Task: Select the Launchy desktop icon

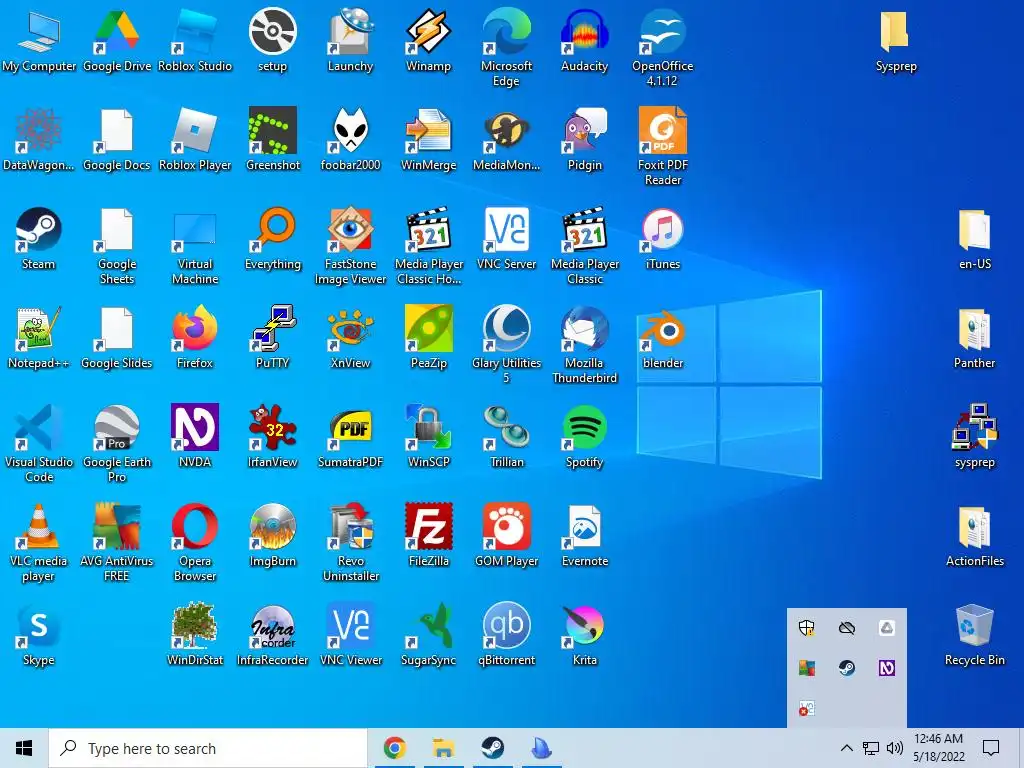Action: pyautogui.click(x=351, y=40)
